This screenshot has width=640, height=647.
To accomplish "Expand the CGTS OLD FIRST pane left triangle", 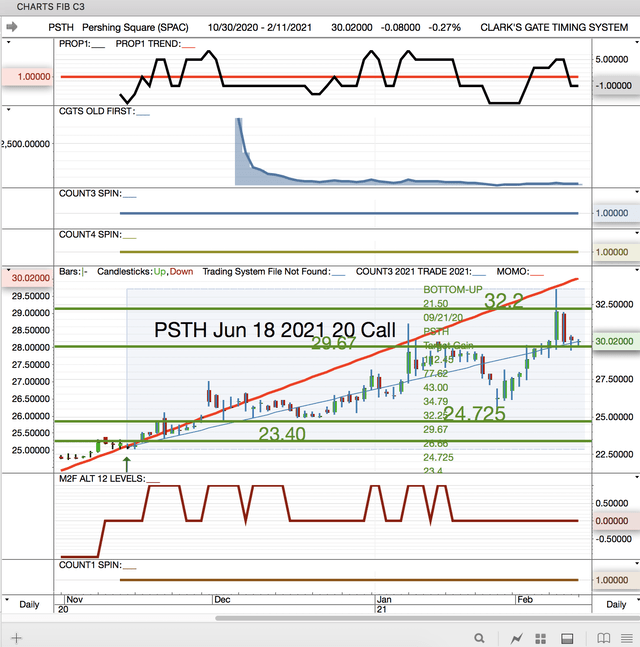I will (8, 110).
